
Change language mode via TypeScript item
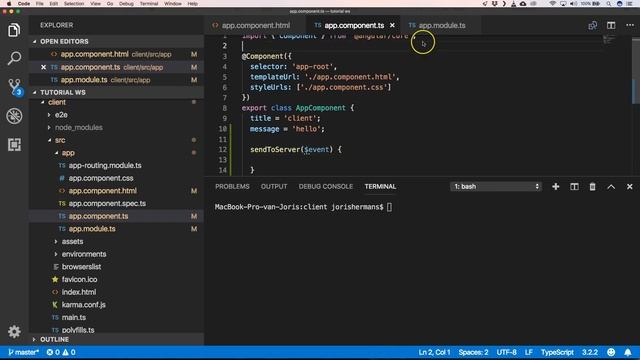coord(557,352)
